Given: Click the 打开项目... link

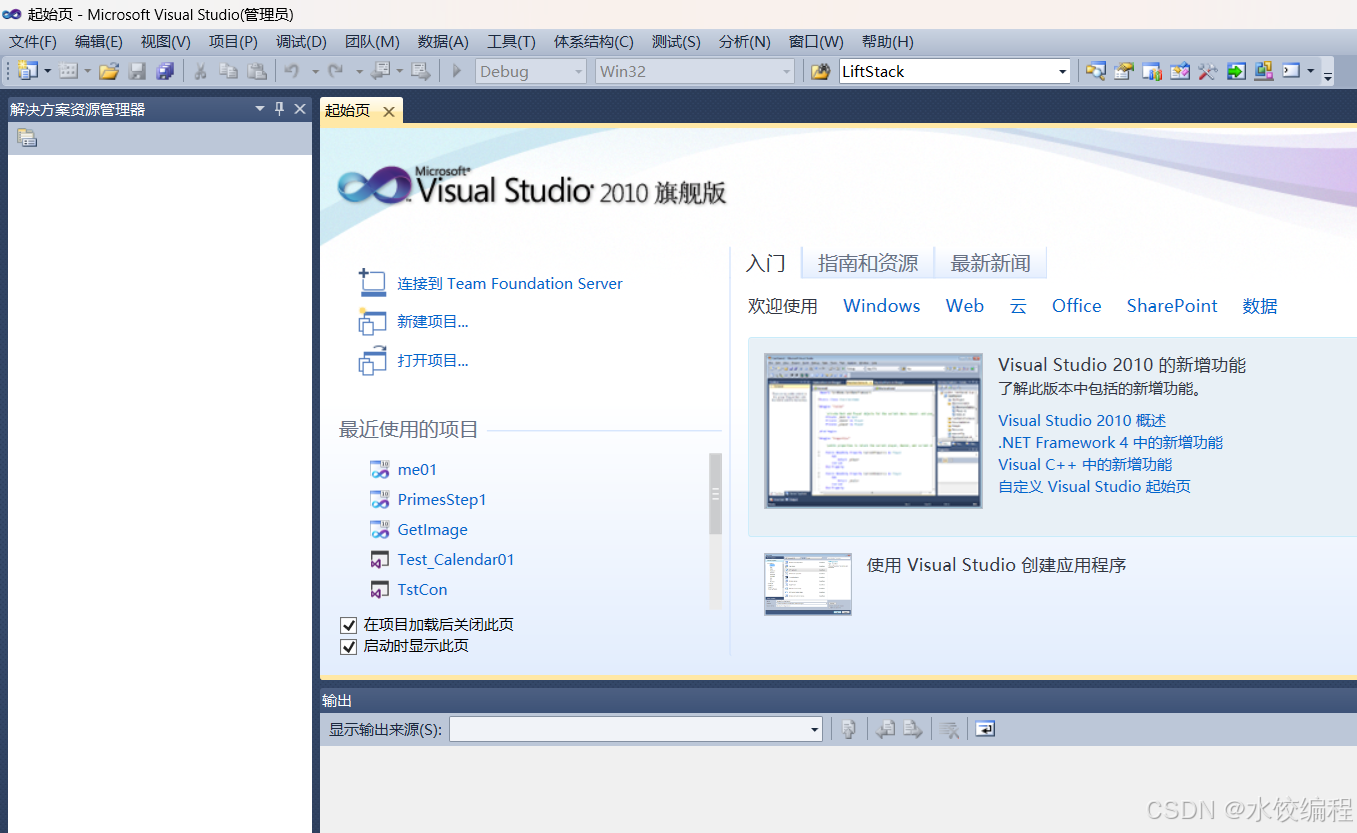Looking at the screenshot, I should [x=433, y=361].
